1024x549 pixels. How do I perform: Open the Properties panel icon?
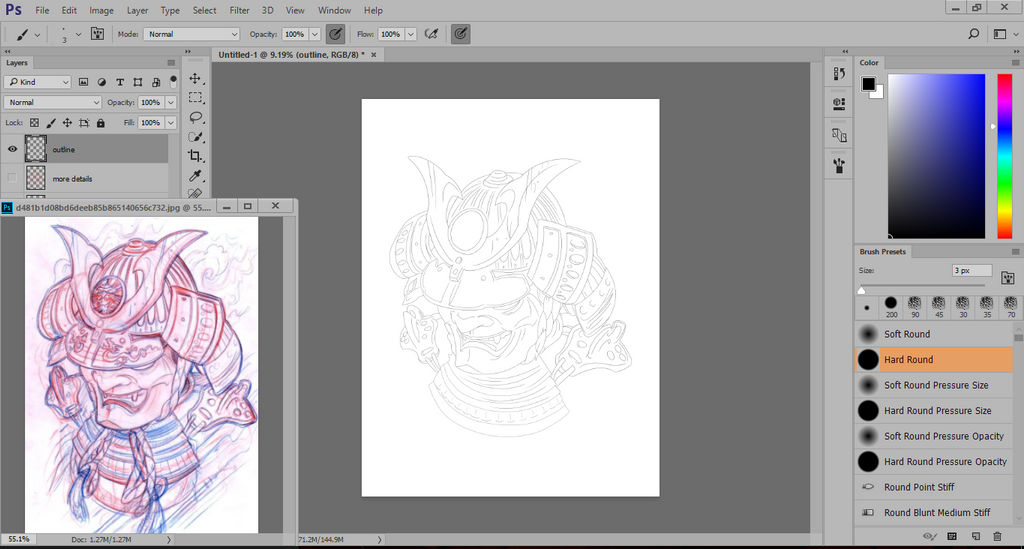[839, 103]
